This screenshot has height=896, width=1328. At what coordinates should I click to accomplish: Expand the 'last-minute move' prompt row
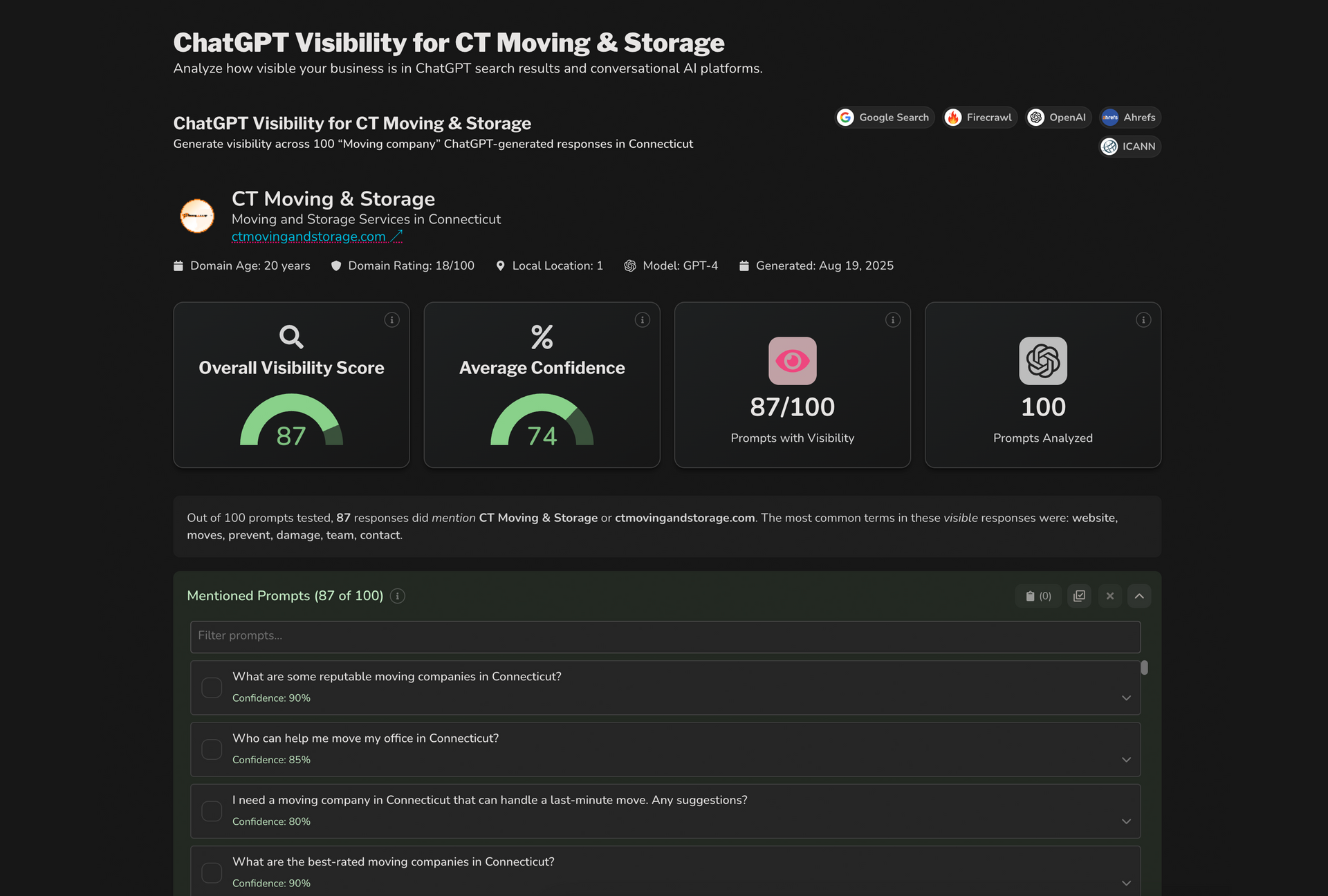tap(1126, 821)
